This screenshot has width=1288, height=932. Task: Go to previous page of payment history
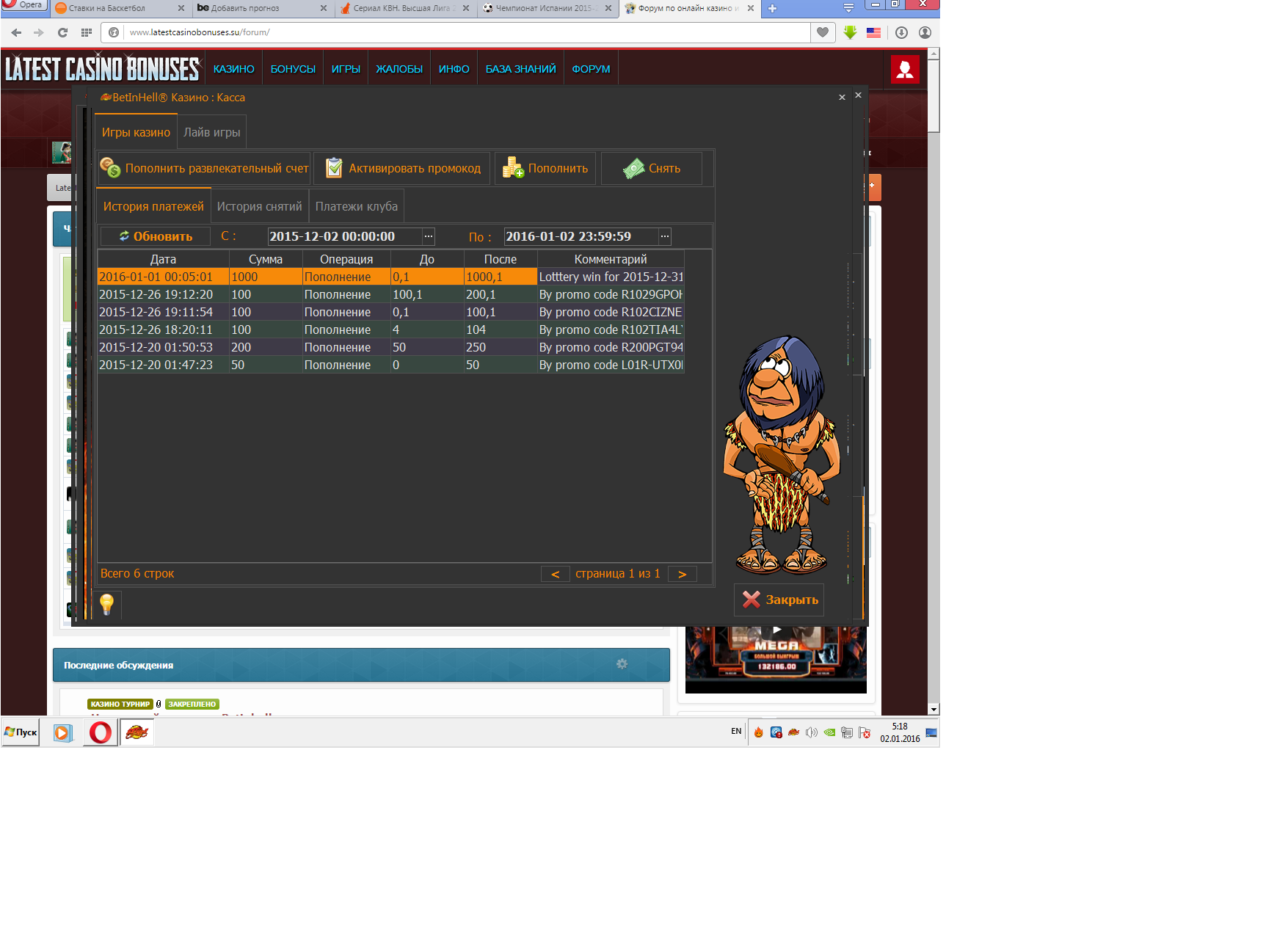555,574
